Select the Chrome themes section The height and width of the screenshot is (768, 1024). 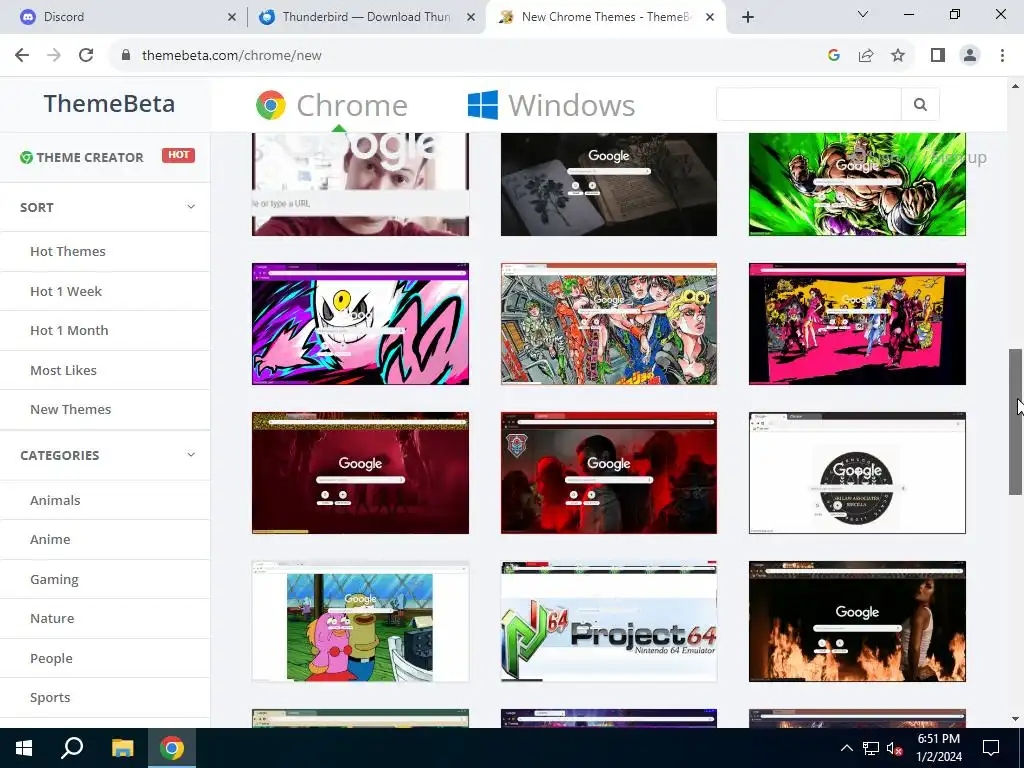tap(332, 105)
